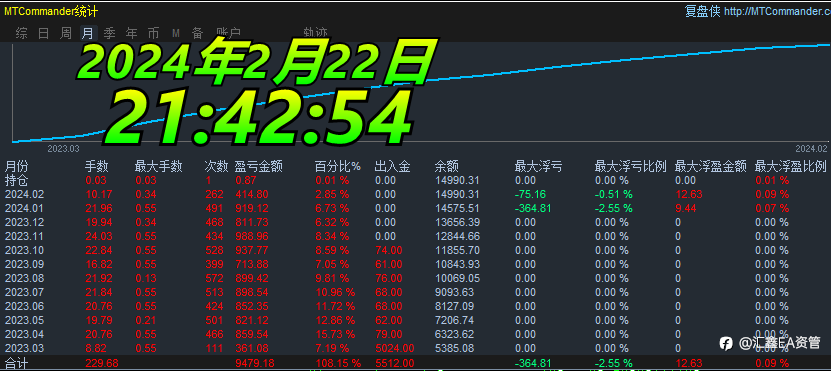Click the floating profit value 9.44
Image resolution: width=831 pixels, height=371 pixels.
coord(686,208)
